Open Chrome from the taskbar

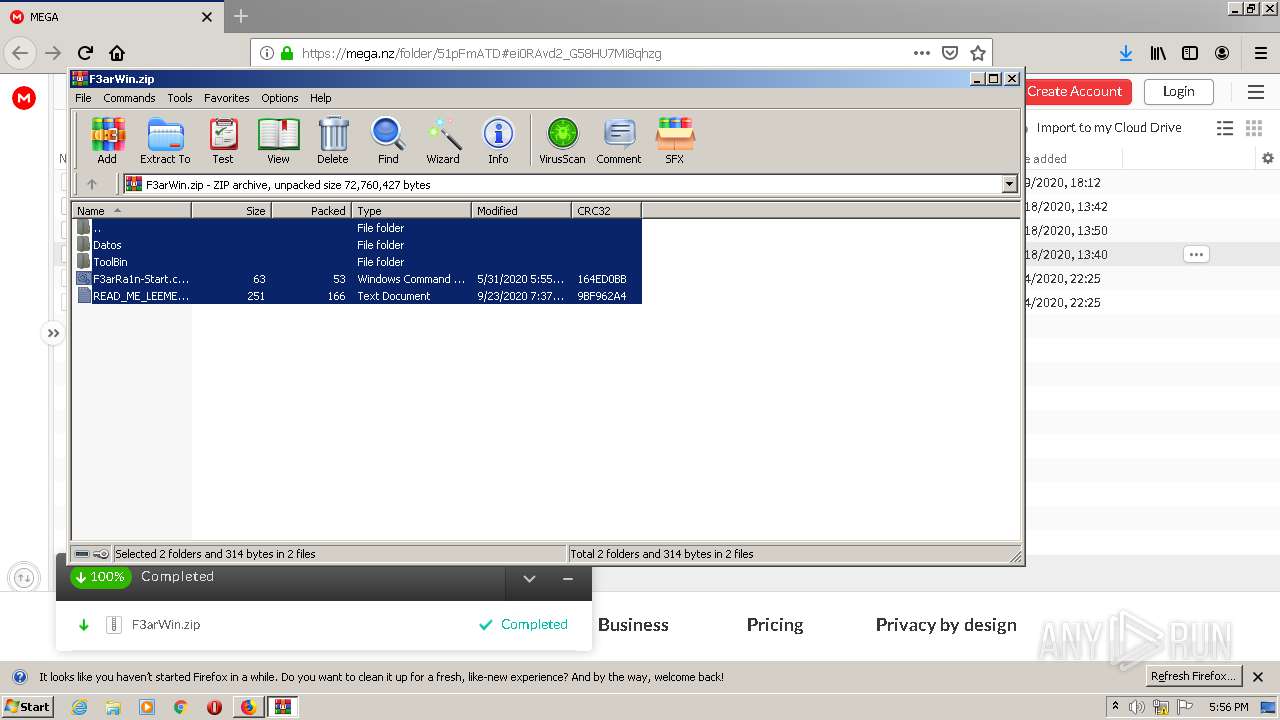180,707
